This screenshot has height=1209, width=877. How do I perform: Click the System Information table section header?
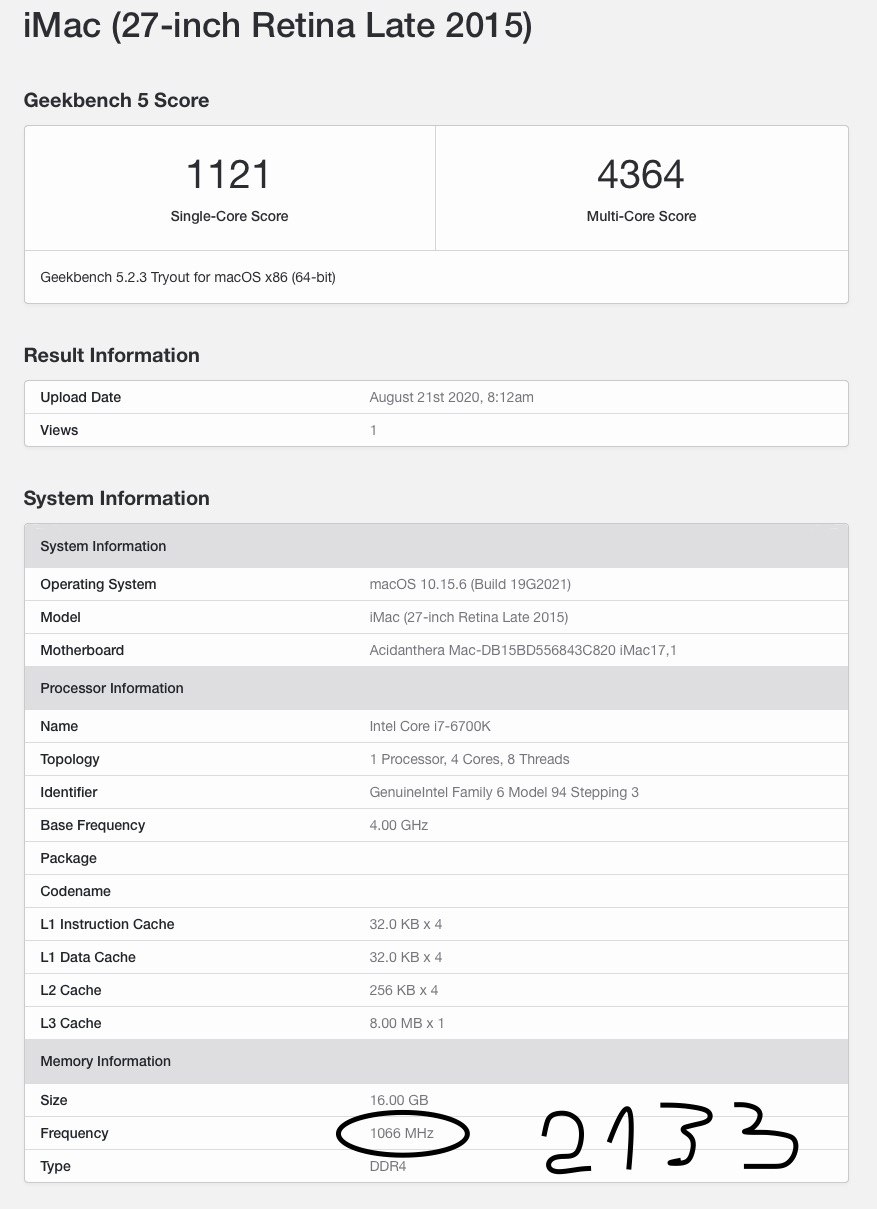(x=436, y=546)
